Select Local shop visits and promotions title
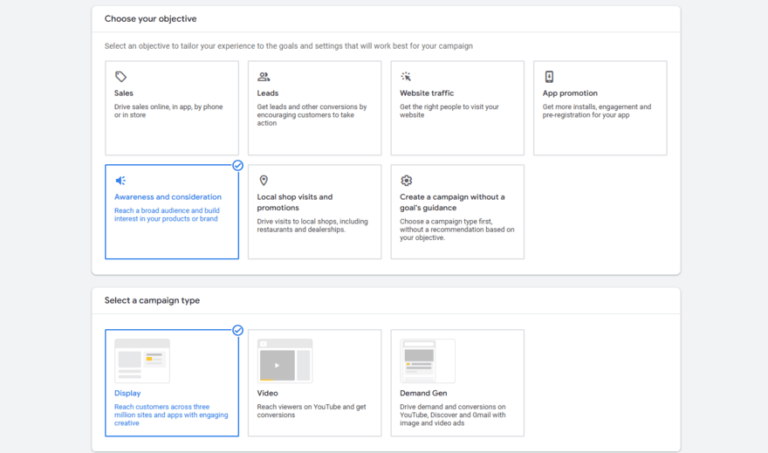Viewport: 768px width, 453px height. 295,202
